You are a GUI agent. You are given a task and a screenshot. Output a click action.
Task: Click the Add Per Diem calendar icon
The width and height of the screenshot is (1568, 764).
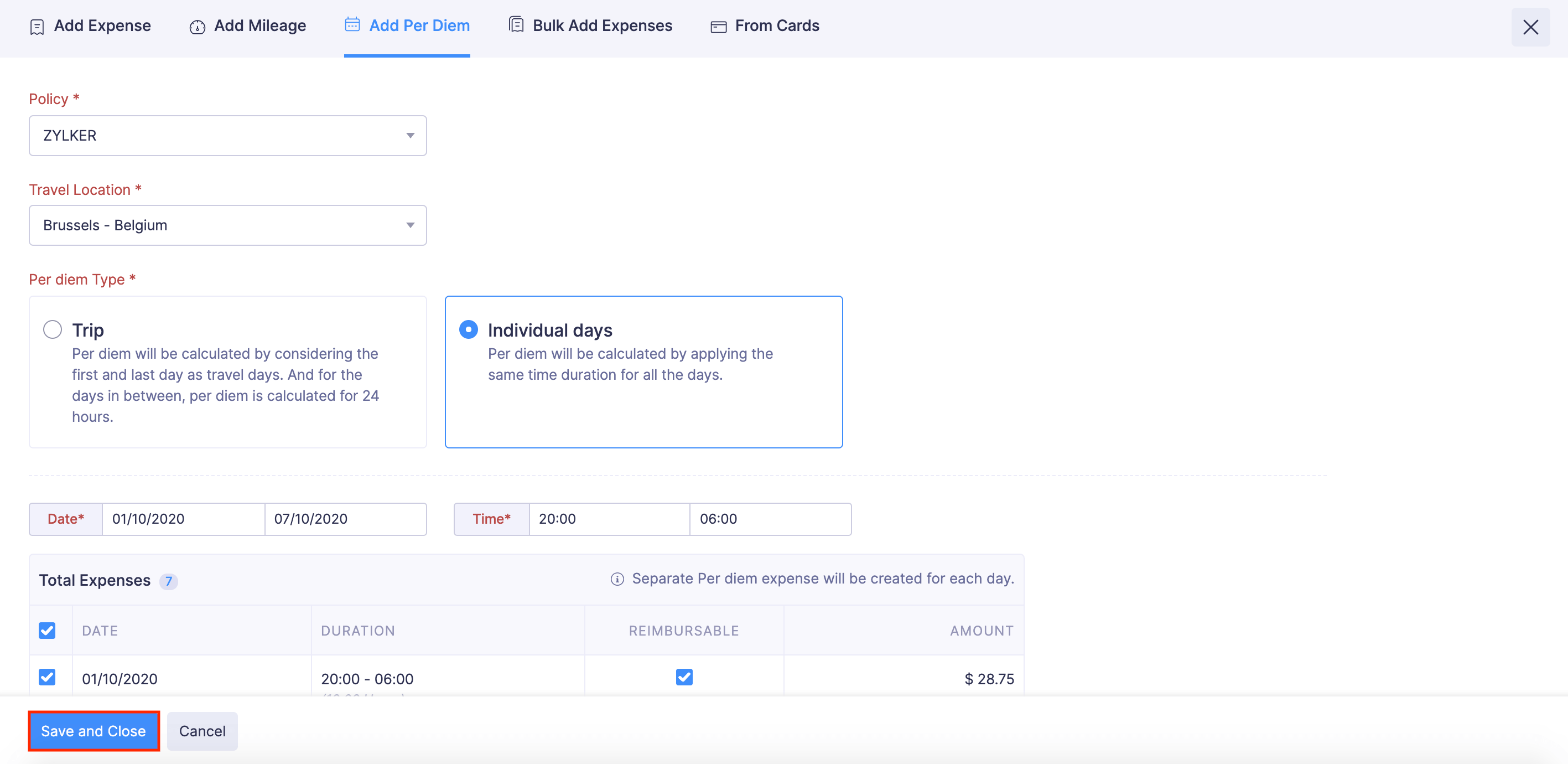pyautogui.click(x=352, y=24)
